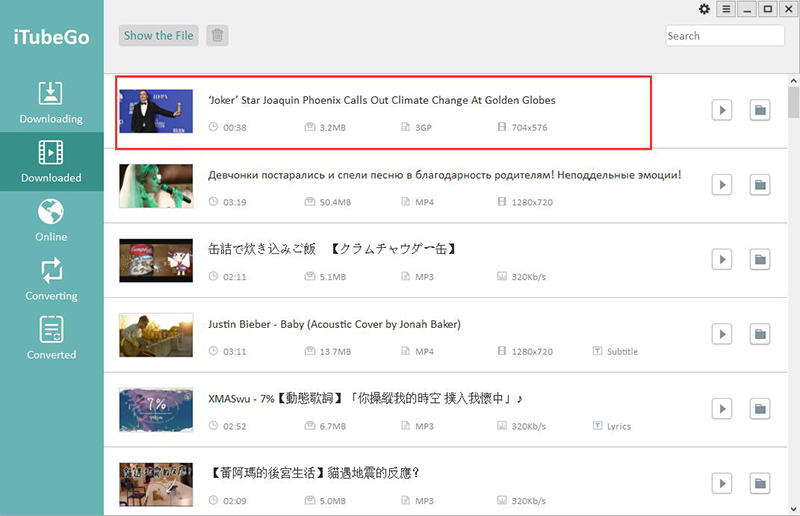Open the Online browser section
Screen dimensions: 800x516
pos(51,220)
